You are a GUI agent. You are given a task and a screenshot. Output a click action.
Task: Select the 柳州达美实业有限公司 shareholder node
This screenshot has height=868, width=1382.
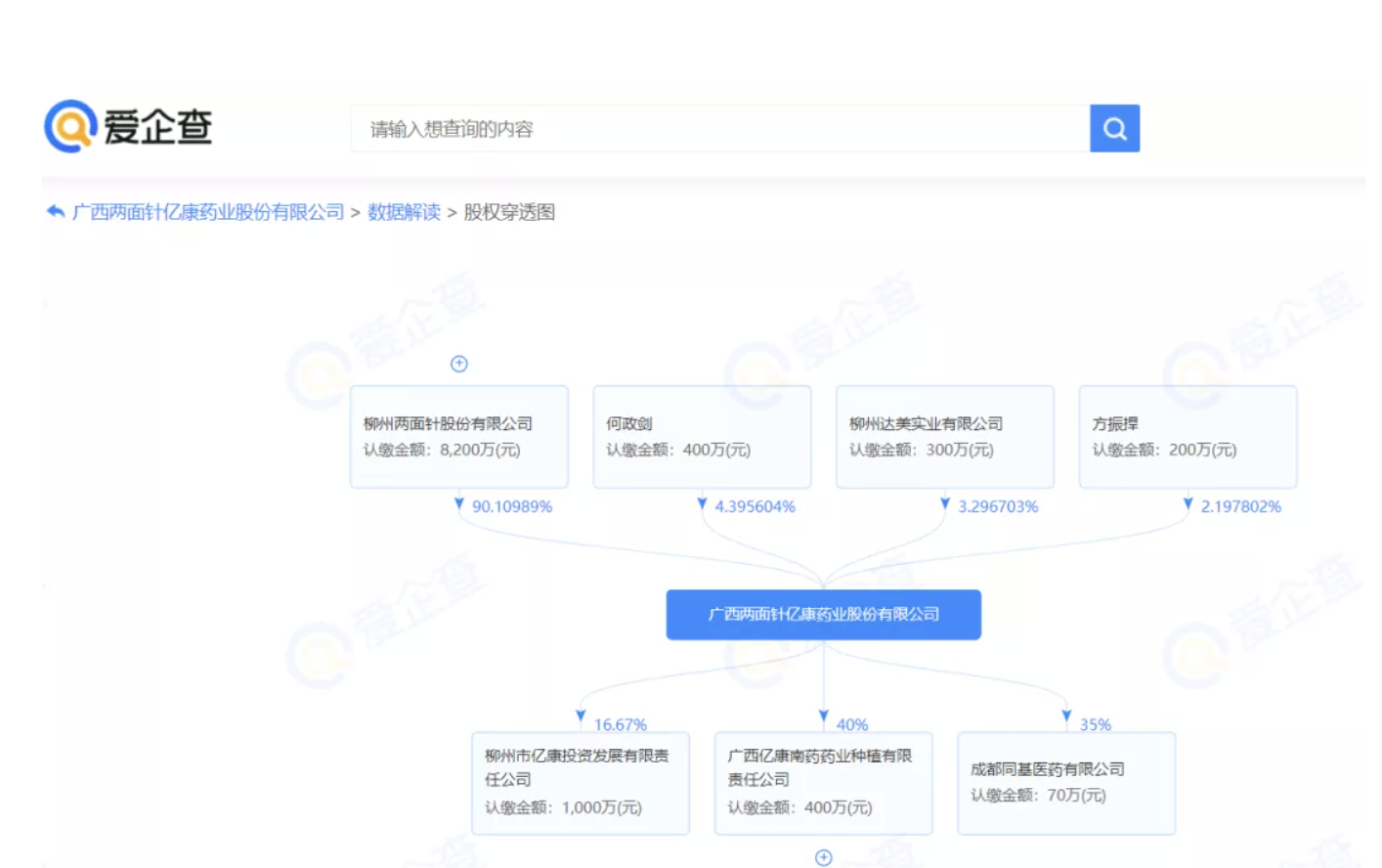coord(944,437)
